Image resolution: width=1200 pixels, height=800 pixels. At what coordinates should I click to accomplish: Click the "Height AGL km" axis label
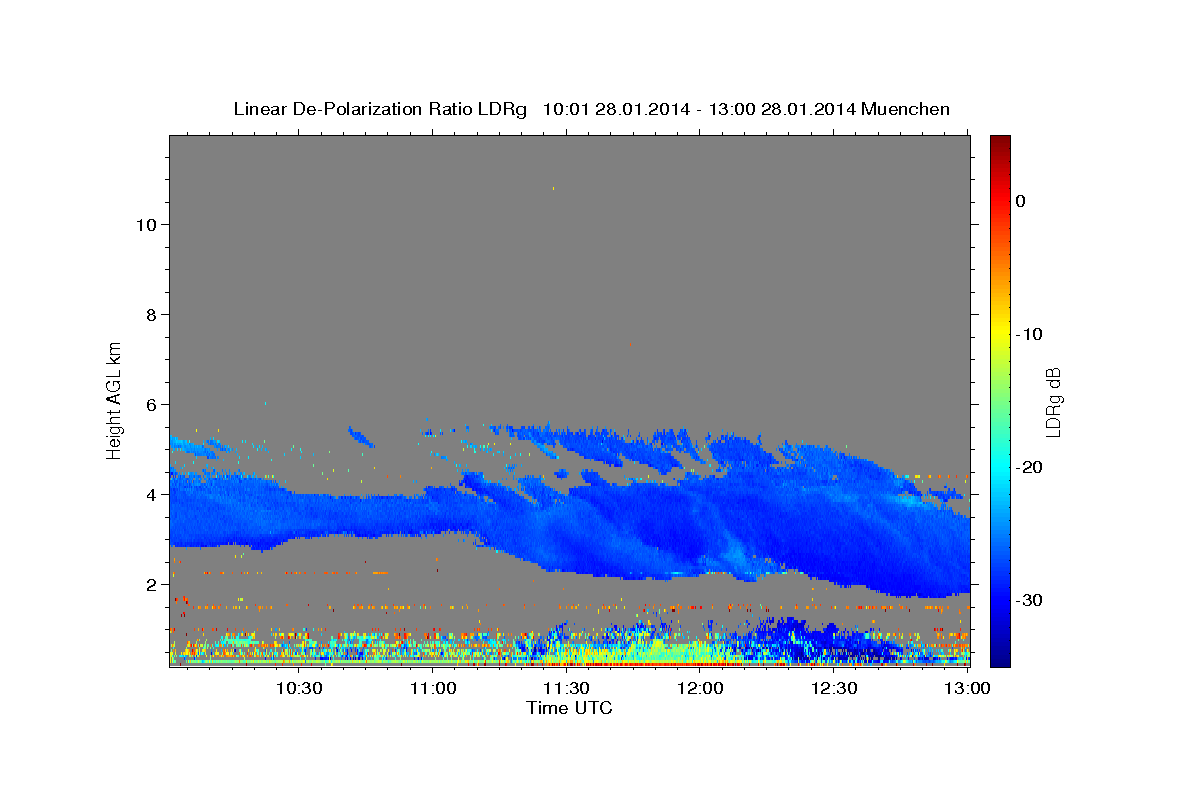point(115,399)
